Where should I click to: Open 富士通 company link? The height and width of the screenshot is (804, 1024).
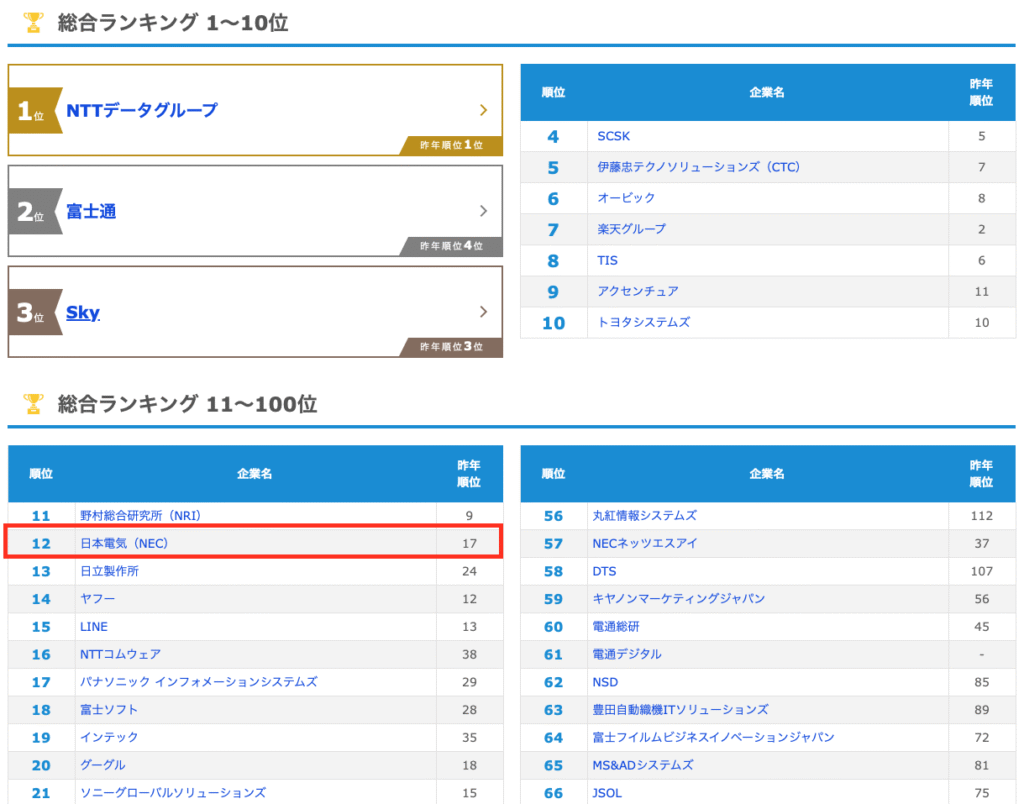[x=91, y=211]
